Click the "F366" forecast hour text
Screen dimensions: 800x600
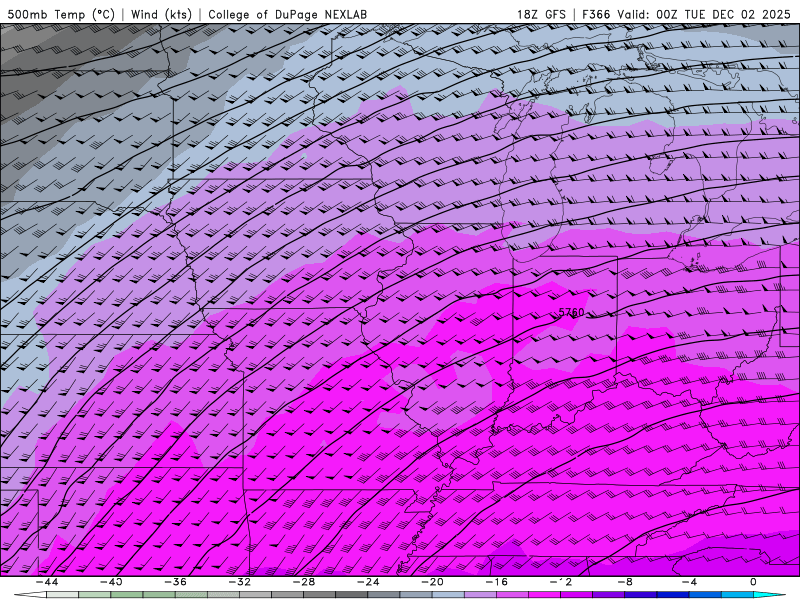[596, 14]
